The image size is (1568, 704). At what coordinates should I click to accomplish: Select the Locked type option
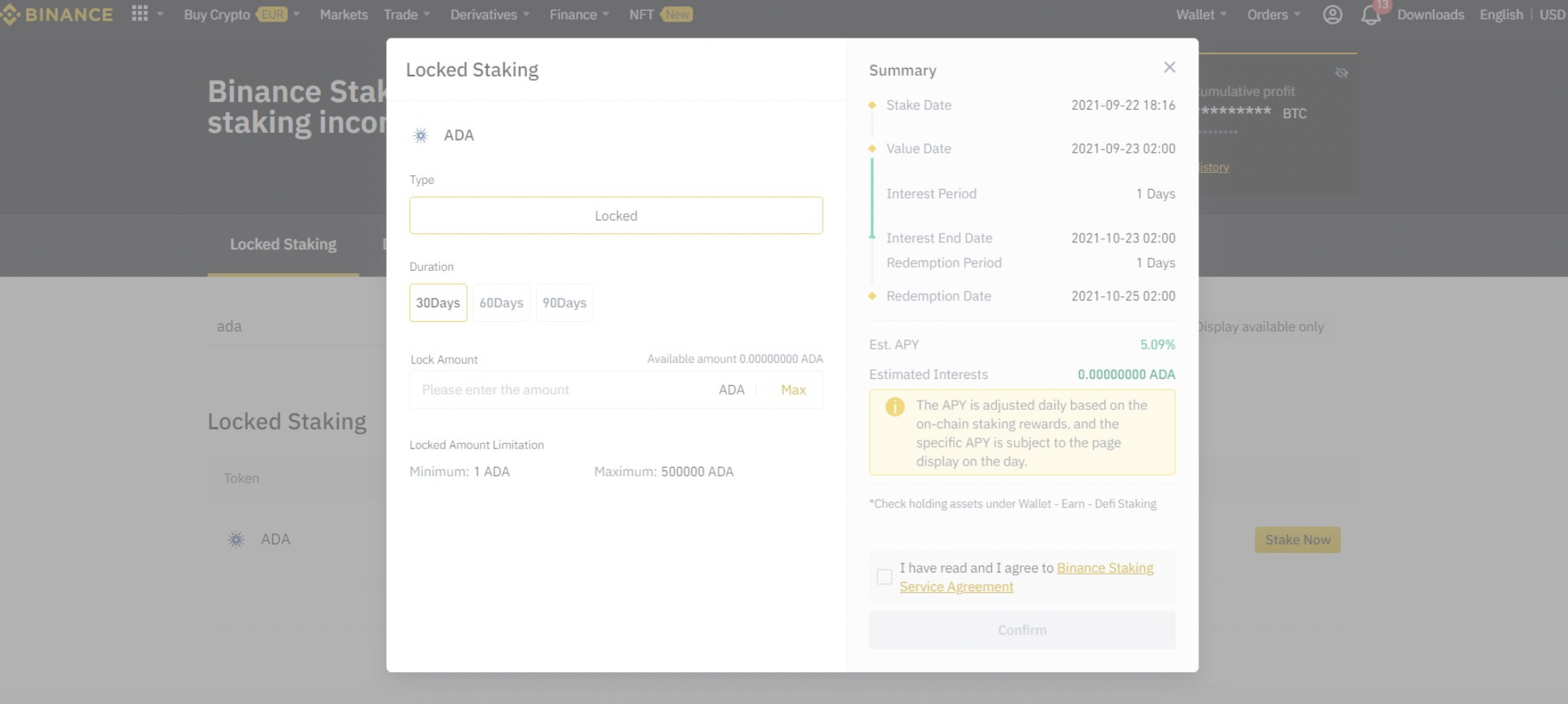pos(616,215)
